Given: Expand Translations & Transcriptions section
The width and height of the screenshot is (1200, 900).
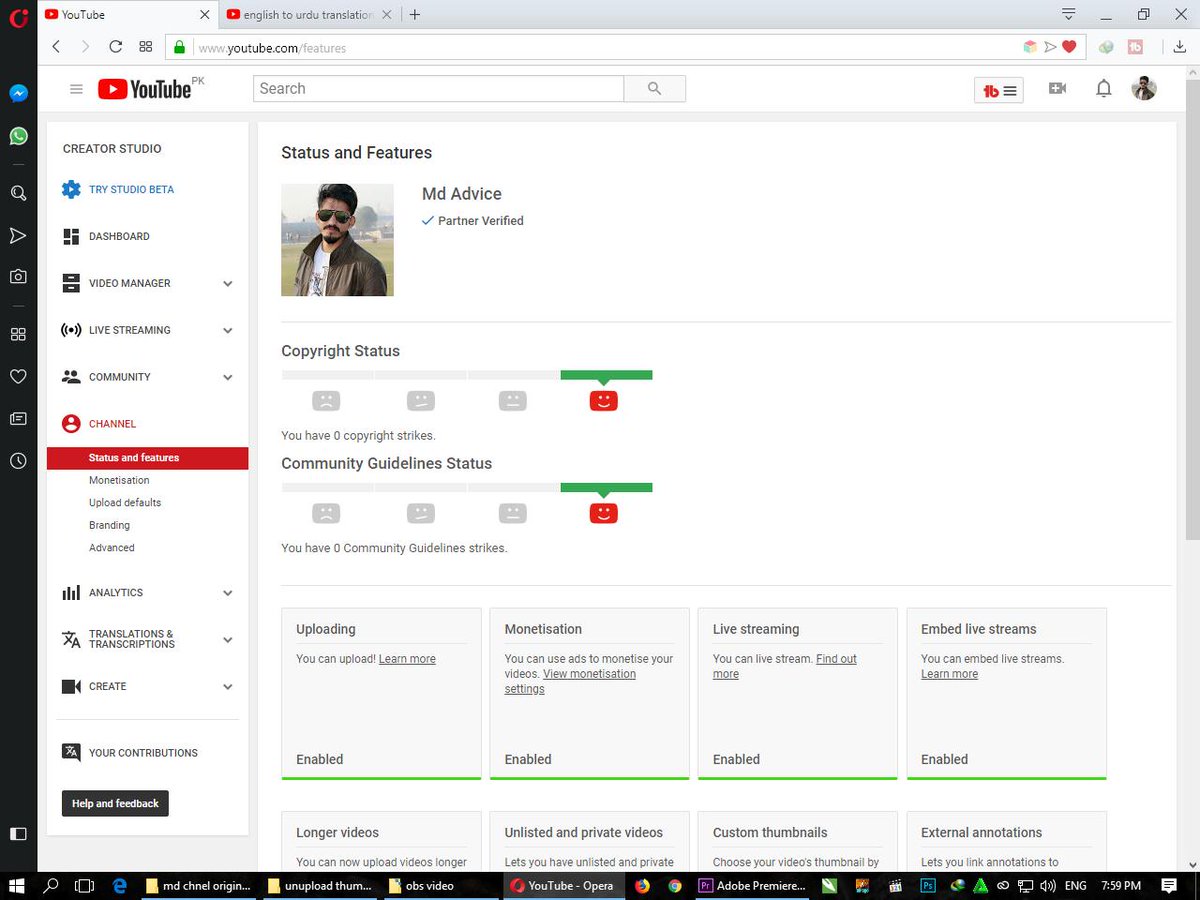Looking at the screenshot, I should click(x=228, y=640).
